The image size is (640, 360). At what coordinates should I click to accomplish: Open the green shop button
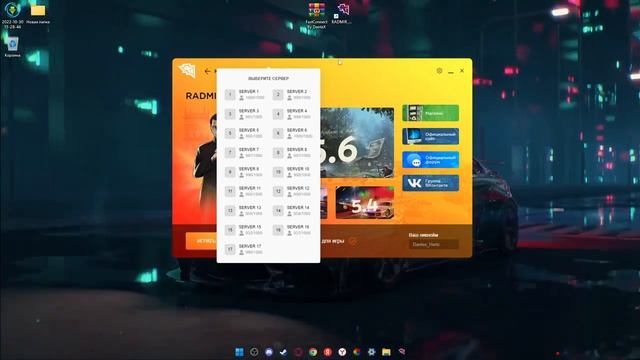[430, 113]
